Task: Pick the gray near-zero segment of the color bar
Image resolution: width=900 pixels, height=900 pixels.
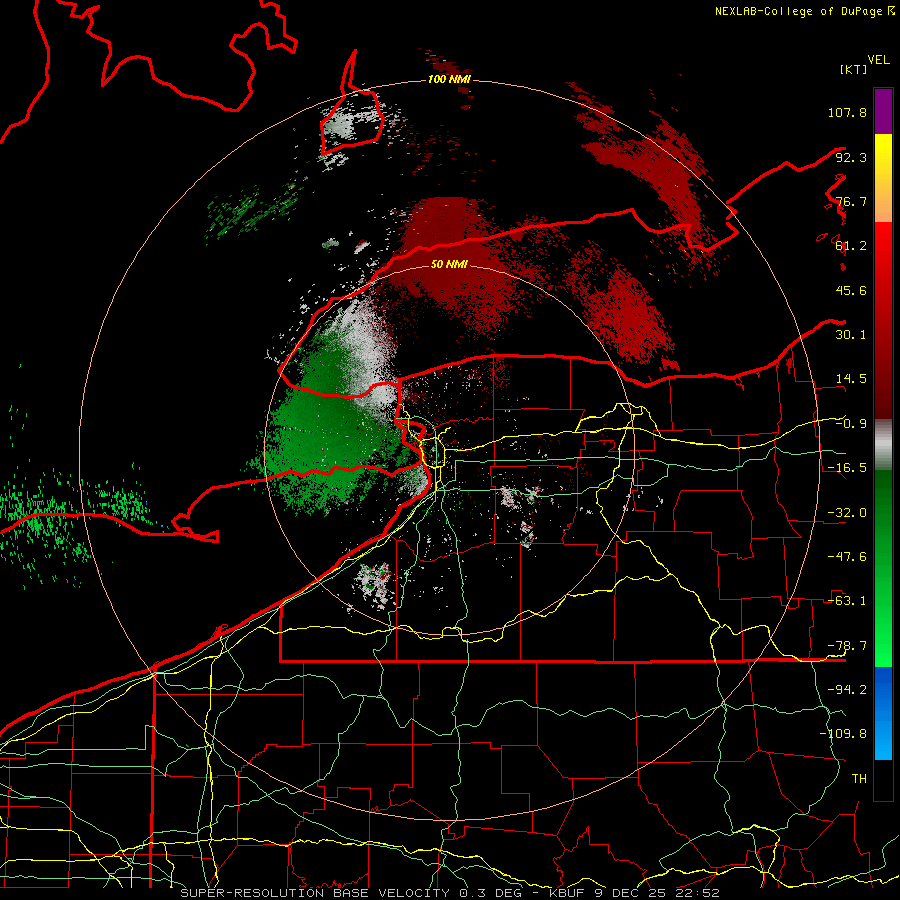Action: tap(883, 445)
